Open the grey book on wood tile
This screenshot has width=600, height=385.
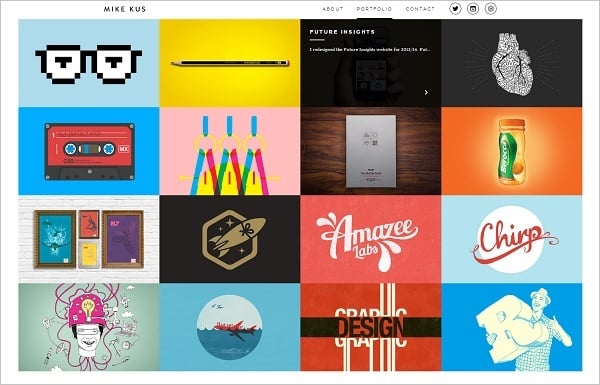click(x=371, y=151)
